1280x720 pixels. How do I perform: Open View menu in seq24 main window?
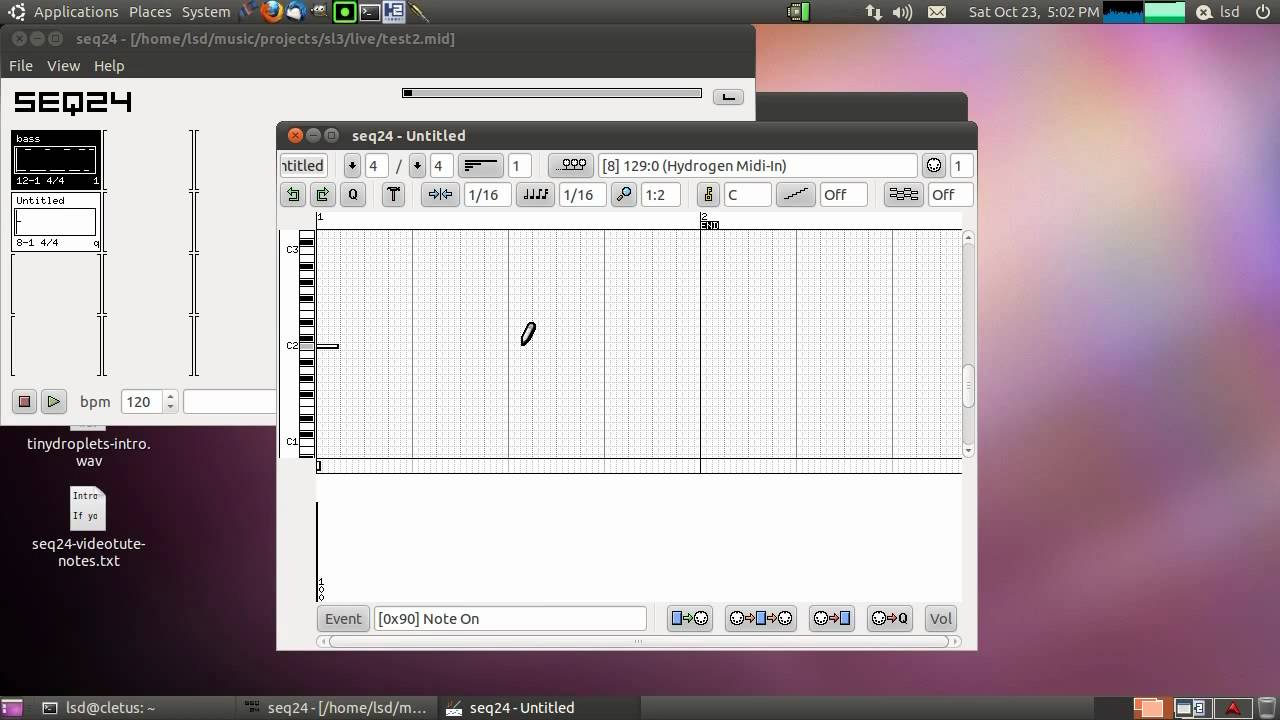63,65
